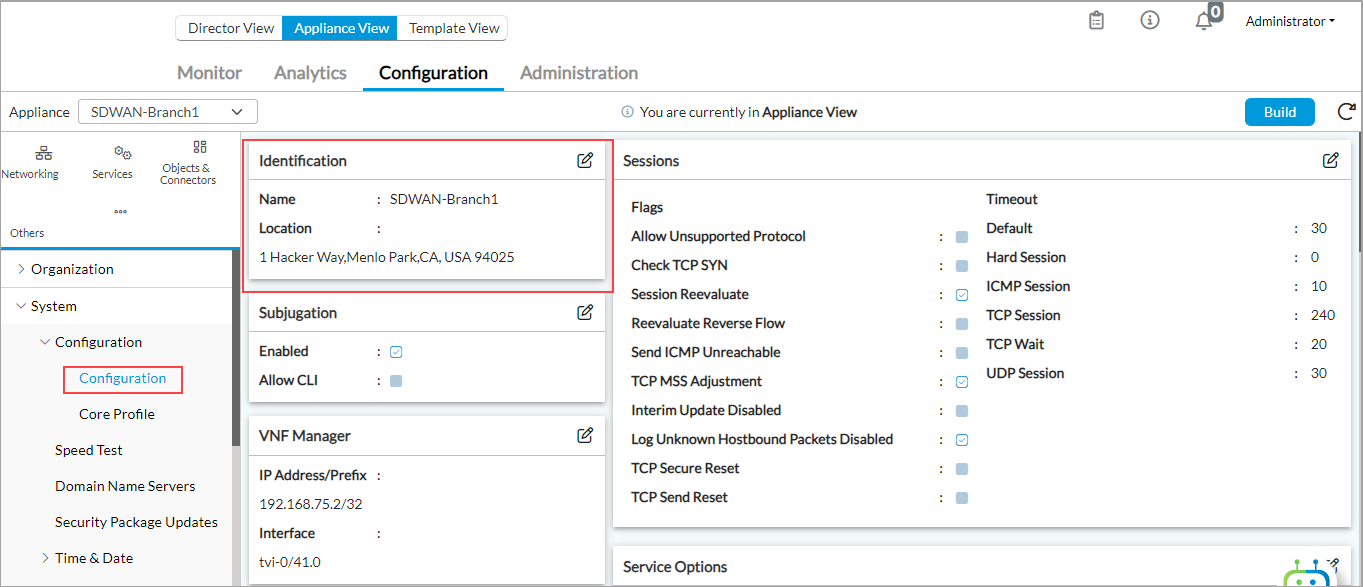Open the Administrator user menu
The width and height of the screenshot is (1363, 587).
pos(1290,21)
